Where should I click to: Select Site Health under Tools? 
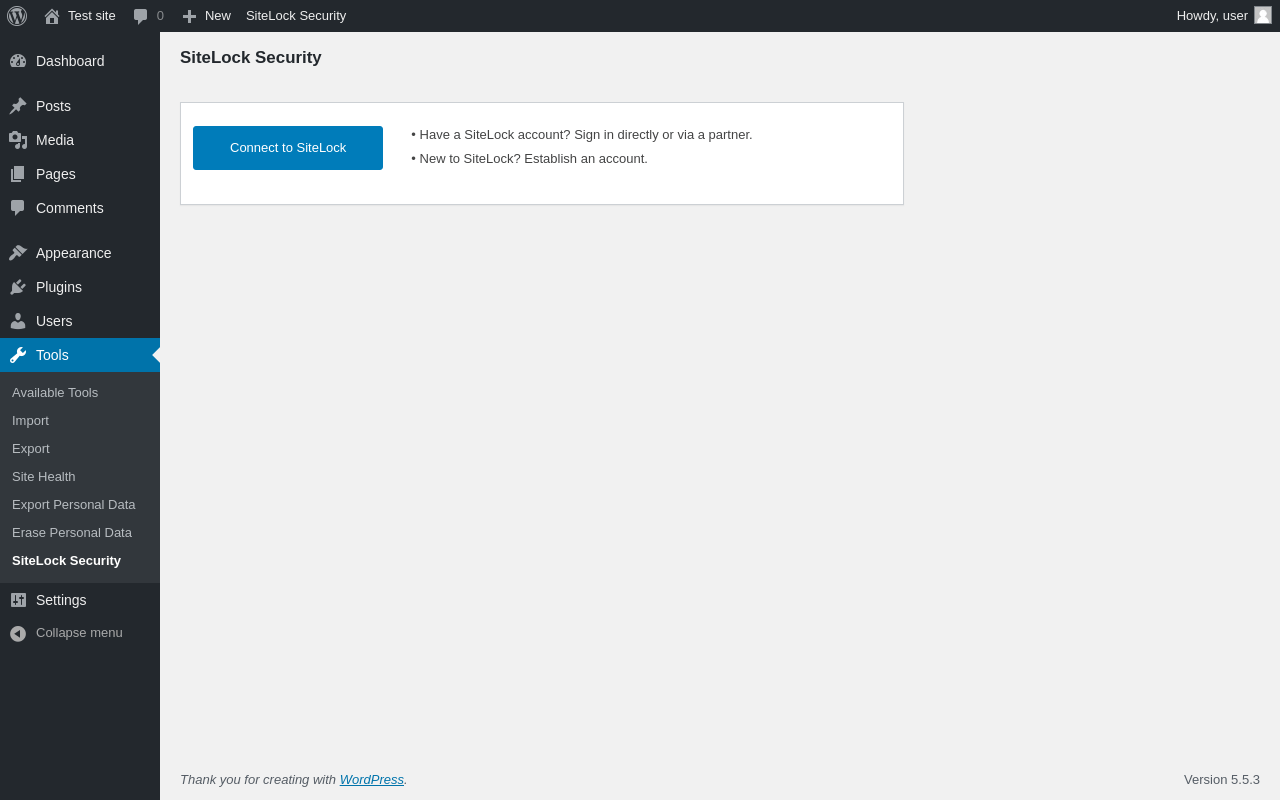(44, 477)
